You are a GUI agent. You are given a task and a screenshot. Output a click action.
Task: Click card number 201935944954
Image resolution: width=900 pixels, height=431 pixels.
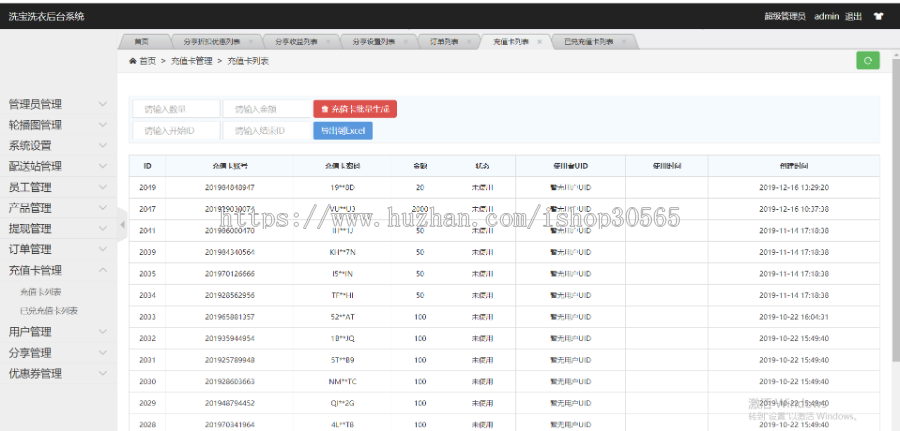[x=230, y=339]
